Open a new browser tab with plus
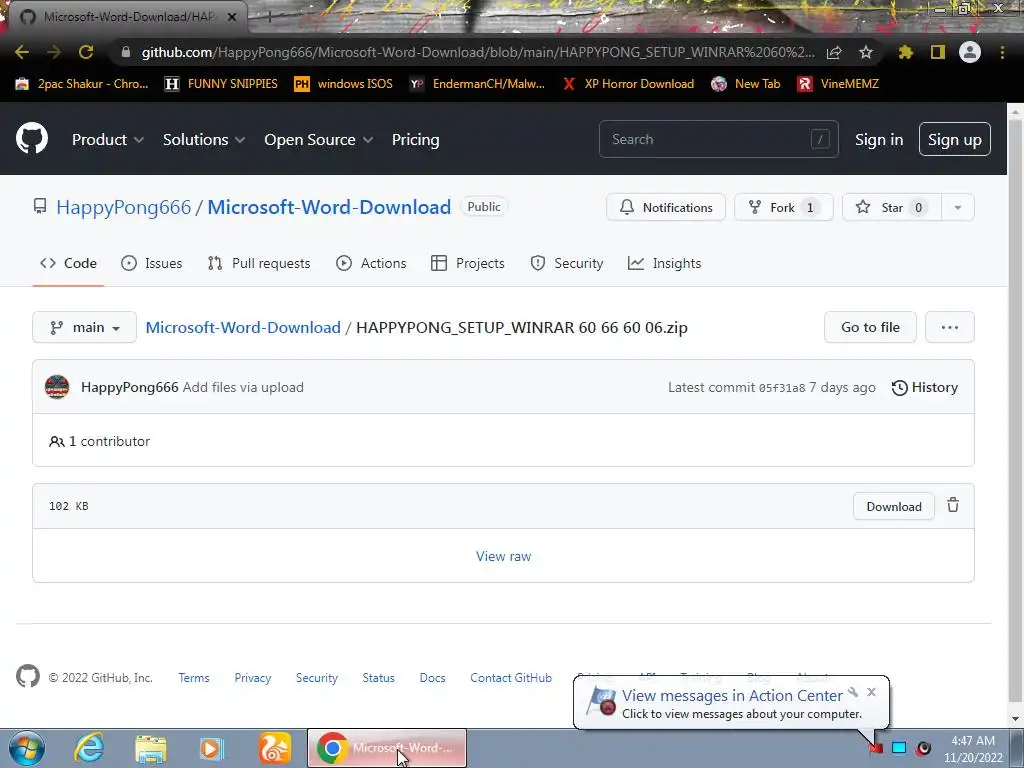1024x768 pixels. pos(268,18)
